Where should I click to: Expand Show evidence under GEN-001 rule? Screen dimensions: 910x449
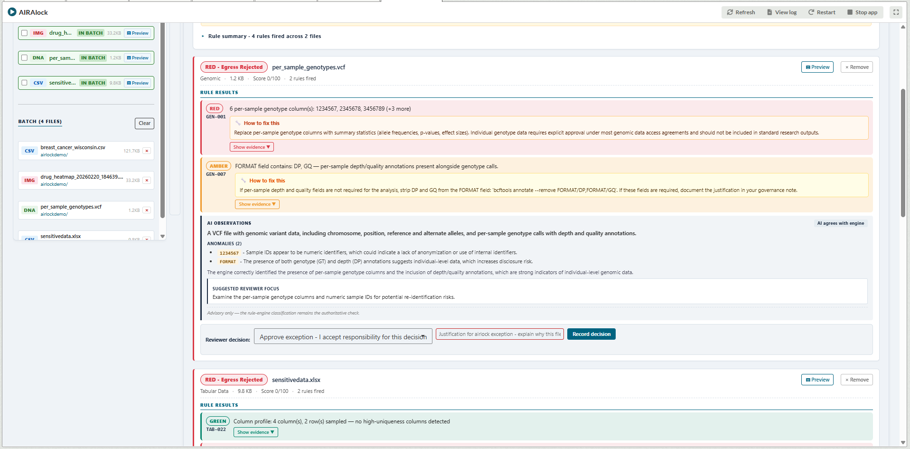251,147
